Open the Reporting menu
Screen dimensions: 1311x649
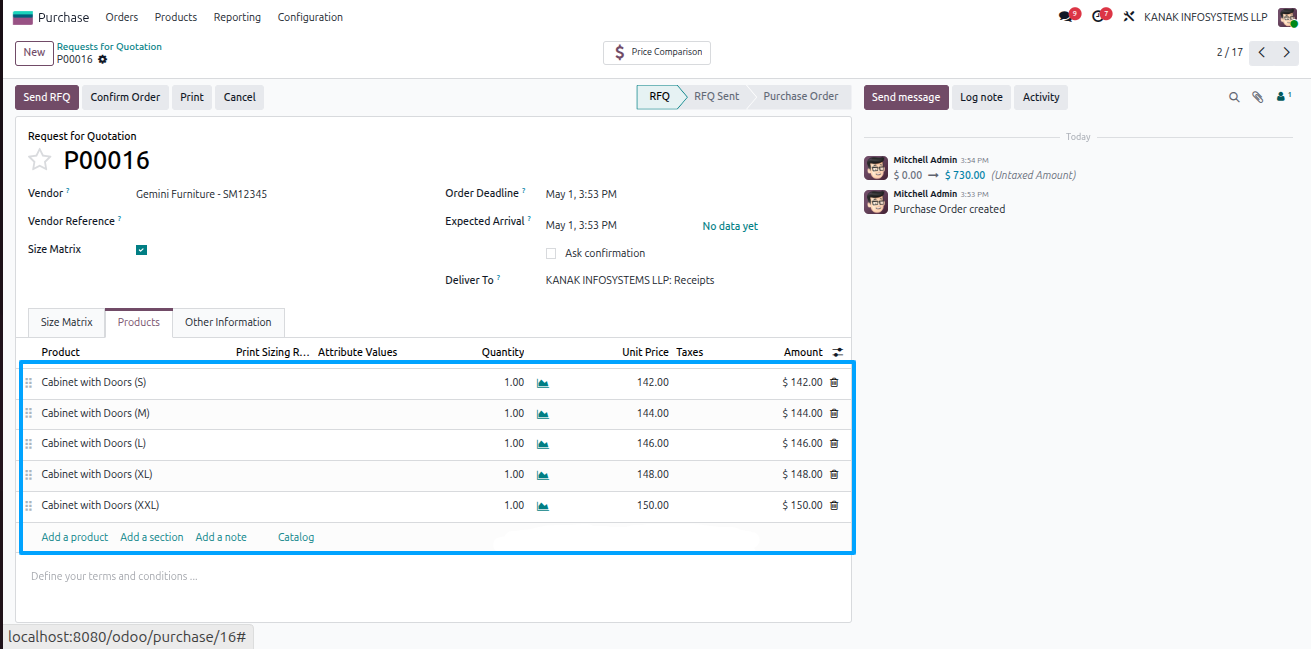pyautogui.click(x=237, y=17)
